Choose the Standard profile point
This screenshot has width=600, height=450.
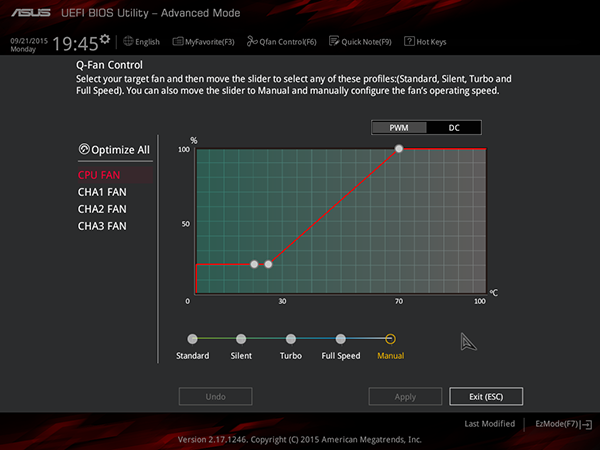click(192, 339)
